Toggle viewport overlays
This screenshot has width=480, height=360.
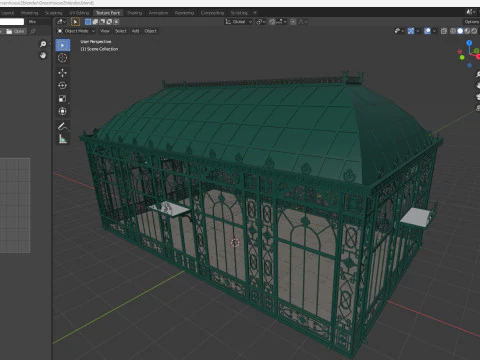tap(427, 31)
